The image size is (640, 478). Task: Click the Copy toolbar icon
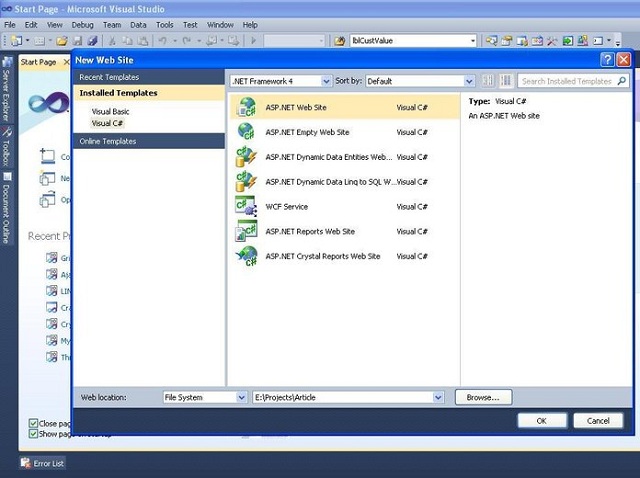pyautogui.click(x=127, y=40)
